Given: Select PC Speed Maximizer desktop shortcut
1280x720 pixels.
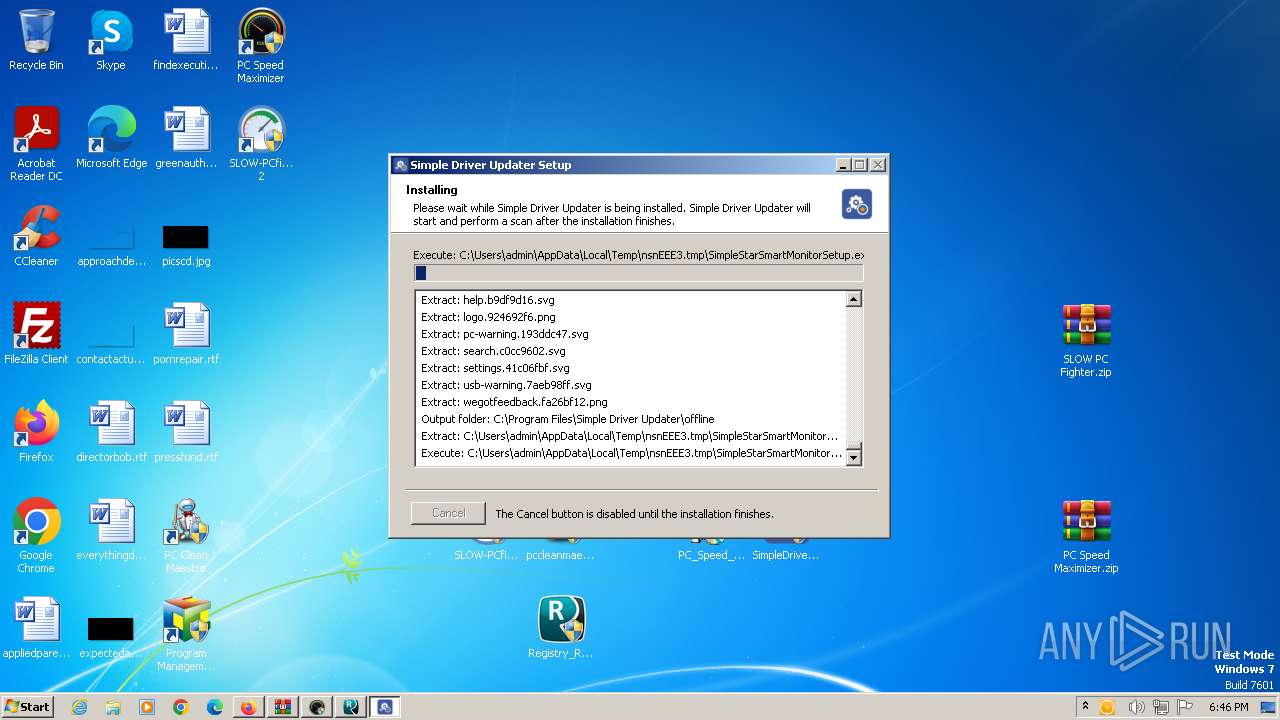Looking at the screenshot, I should 261,45.
